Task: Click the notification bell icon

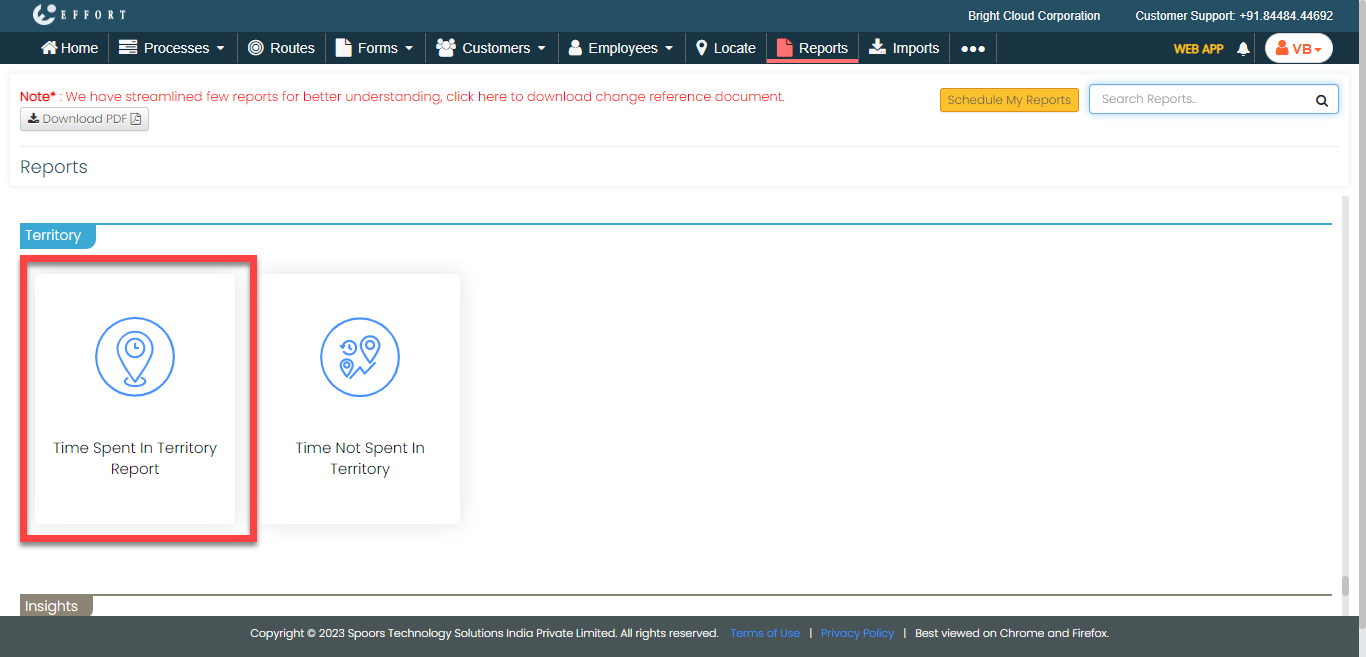Action: (1243, 48)
